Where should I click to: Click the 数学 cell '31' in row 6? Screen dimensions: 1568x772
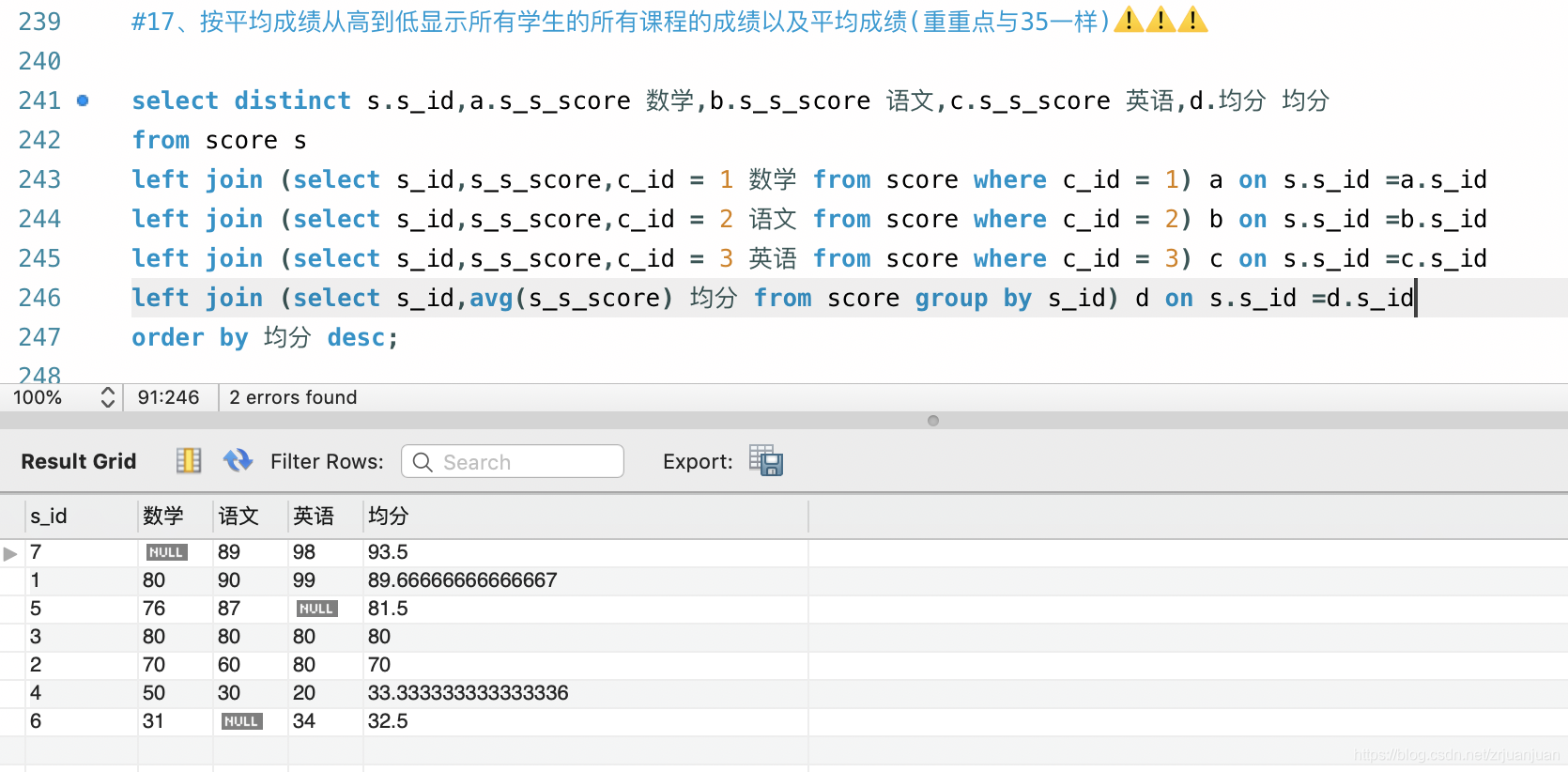(153, 721)
